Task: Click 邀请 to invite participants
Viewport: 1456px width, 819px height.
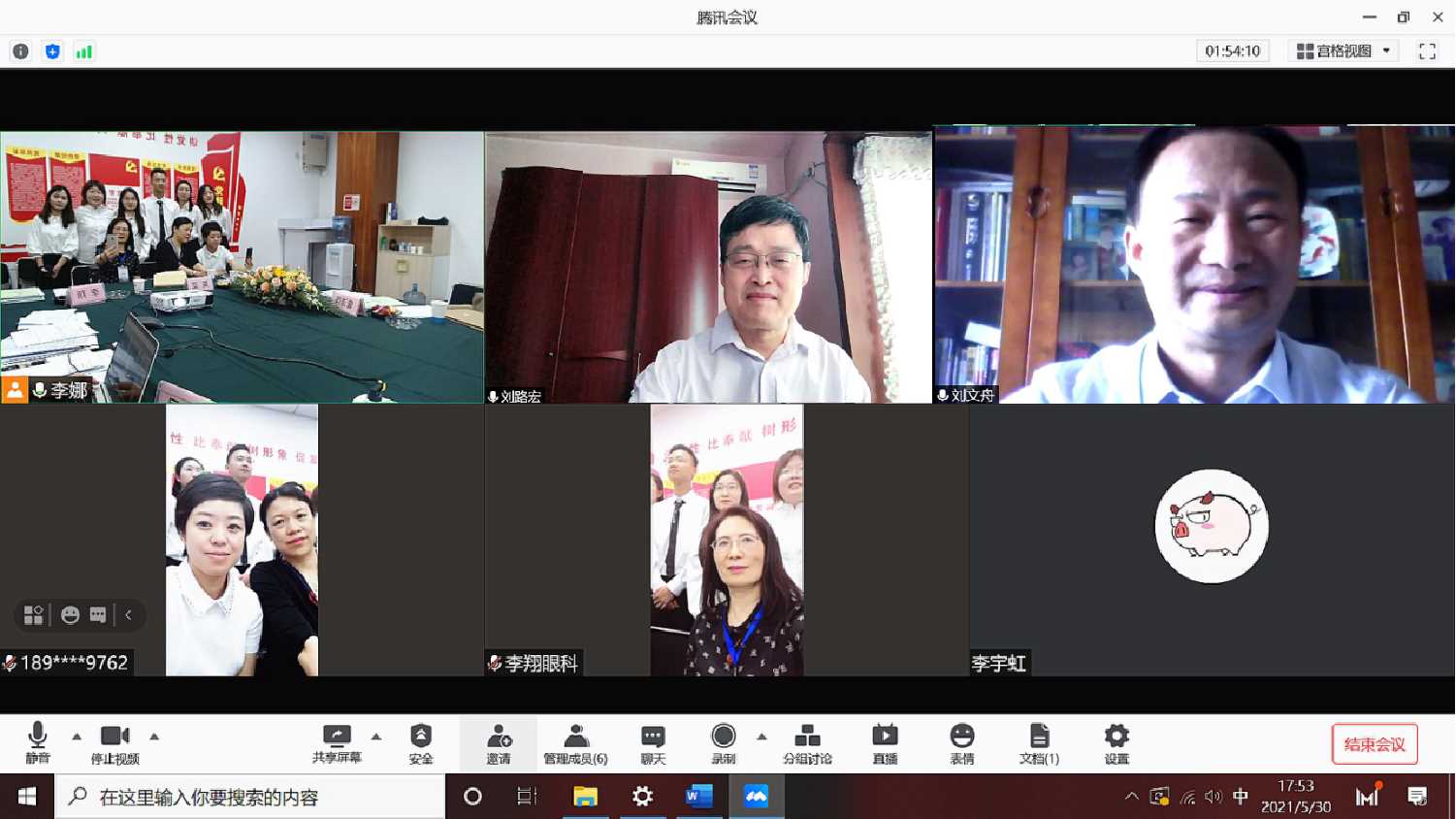Action: 499,743
